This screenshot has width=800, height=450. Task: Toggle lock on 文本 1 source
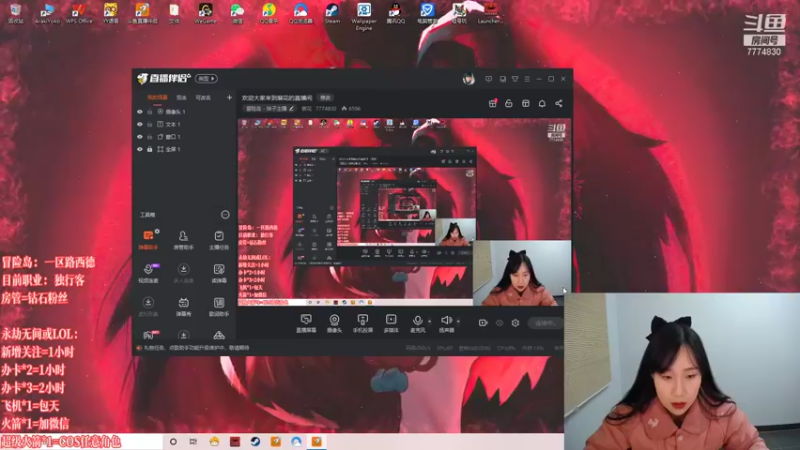[x=149, y=124]
